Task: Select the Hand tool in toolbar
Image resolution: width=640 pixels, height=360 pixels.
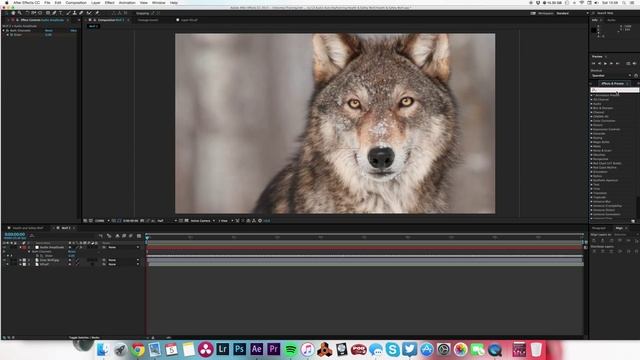Action: [13, 13]
